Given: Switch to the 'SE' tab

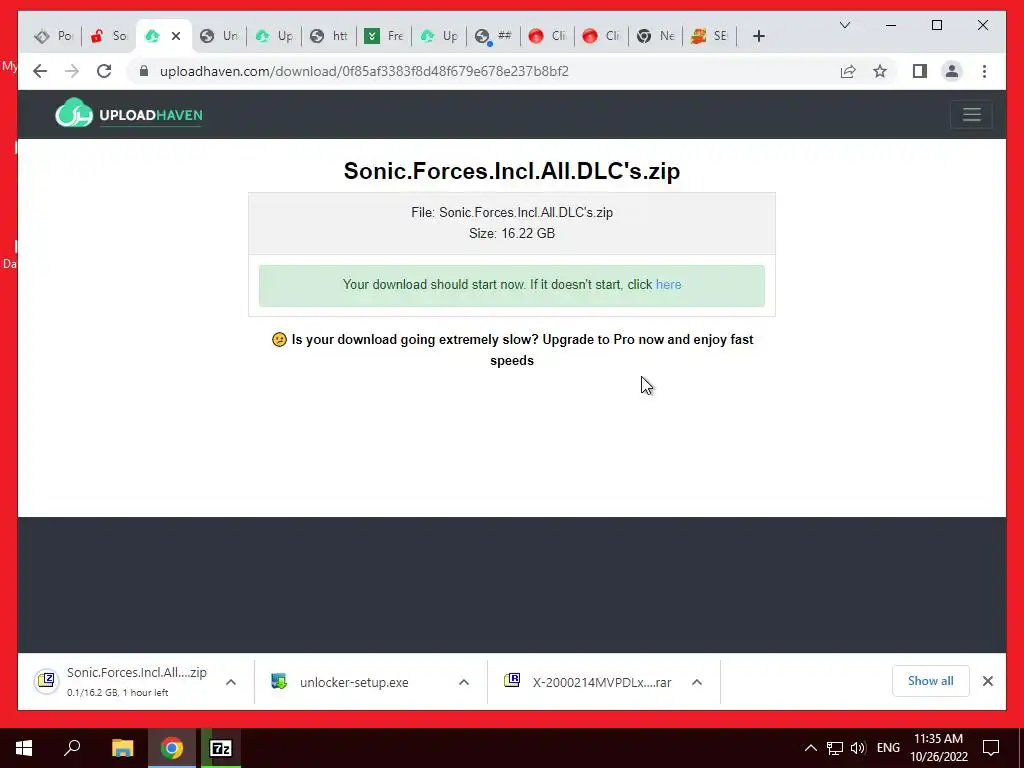Looking at the screenshot, I should point(710,36).
